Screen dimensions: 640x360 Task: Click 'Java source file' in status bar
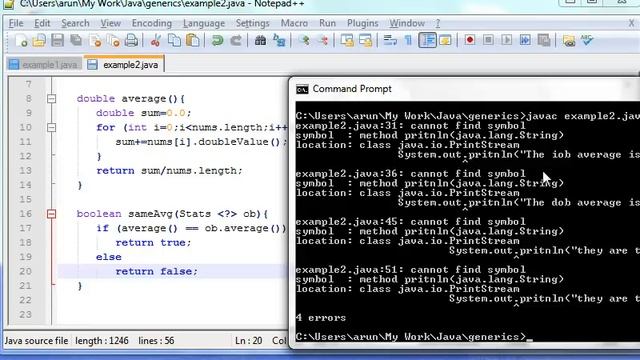pos(36,340)
